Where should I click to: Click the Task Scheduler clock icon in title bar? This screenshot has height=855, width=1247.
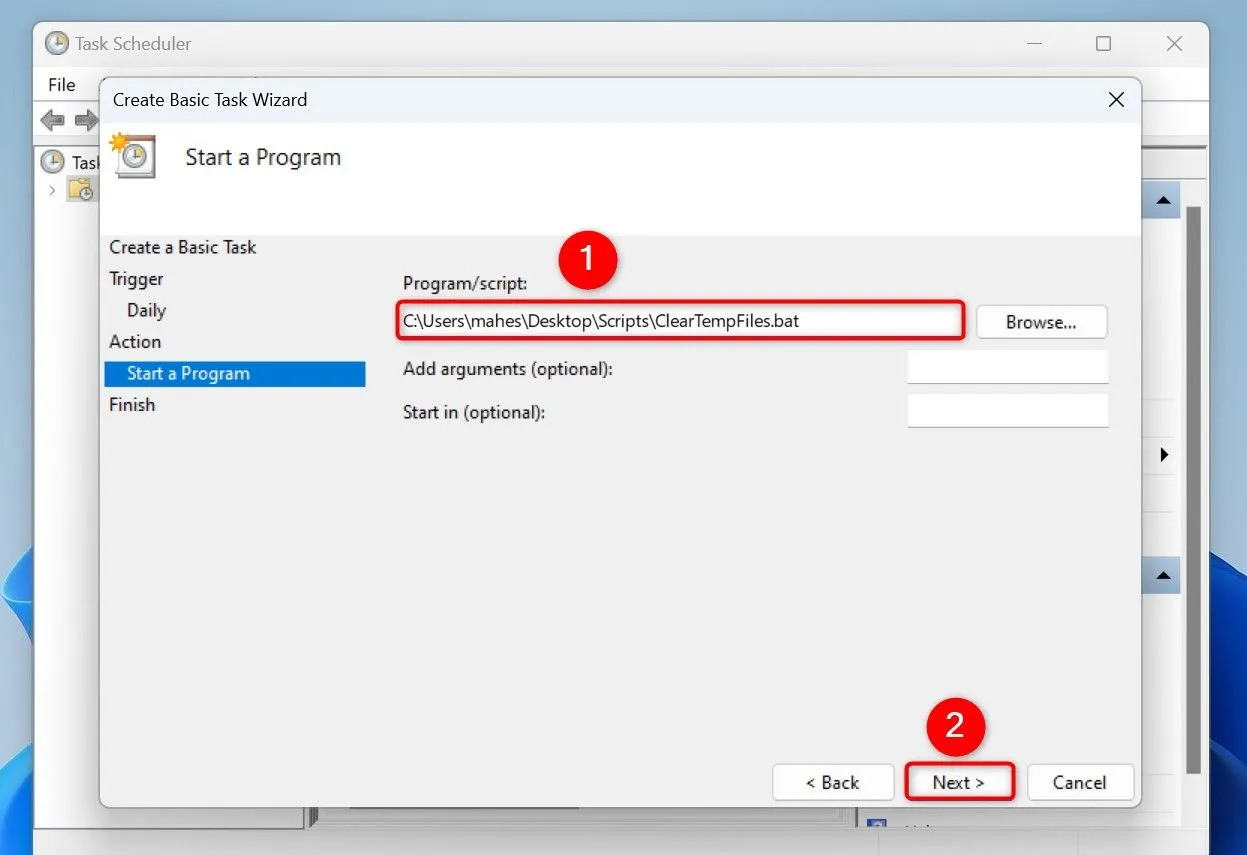point(58,43)
